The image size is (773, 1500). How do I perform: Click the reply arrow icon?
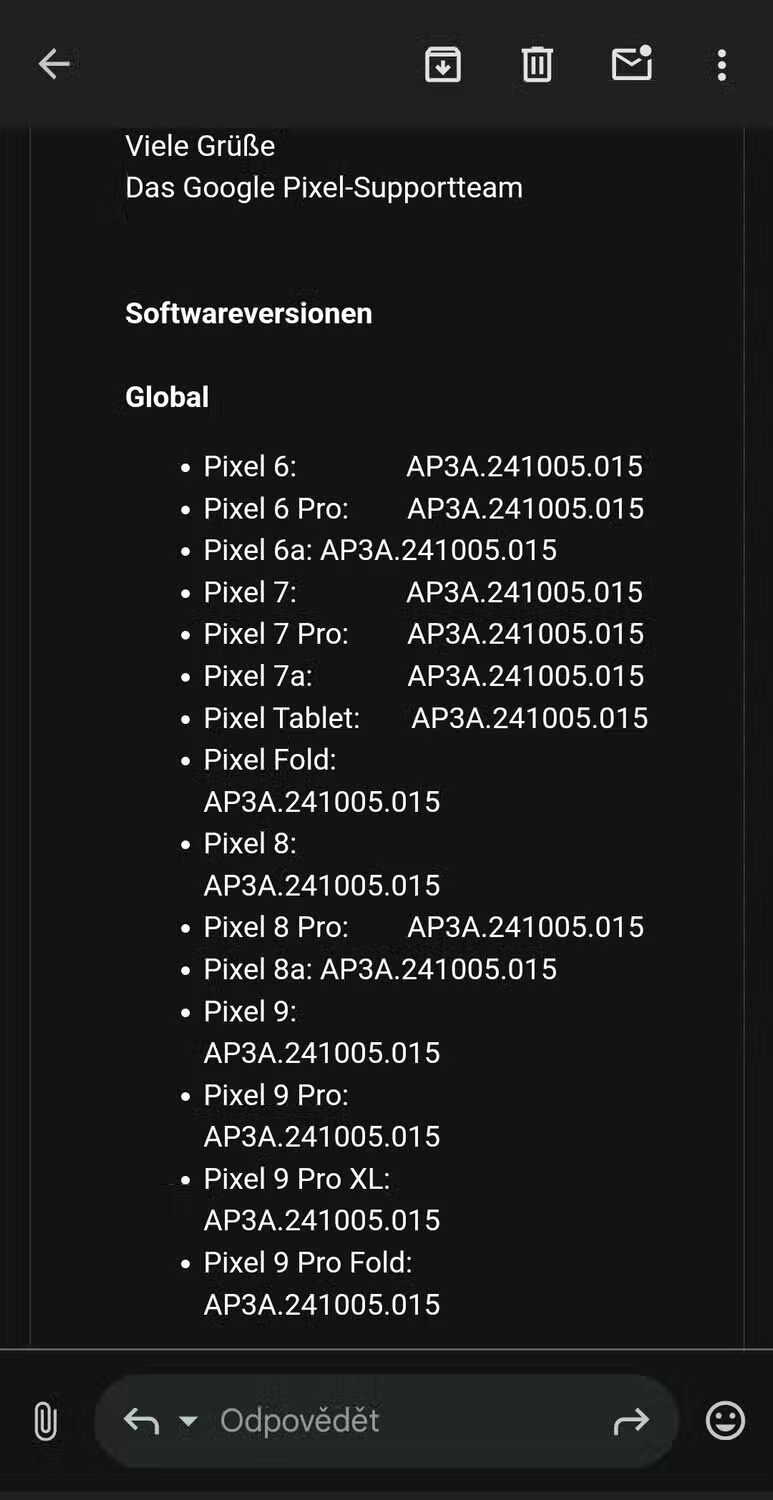(x=141, y=1421)
